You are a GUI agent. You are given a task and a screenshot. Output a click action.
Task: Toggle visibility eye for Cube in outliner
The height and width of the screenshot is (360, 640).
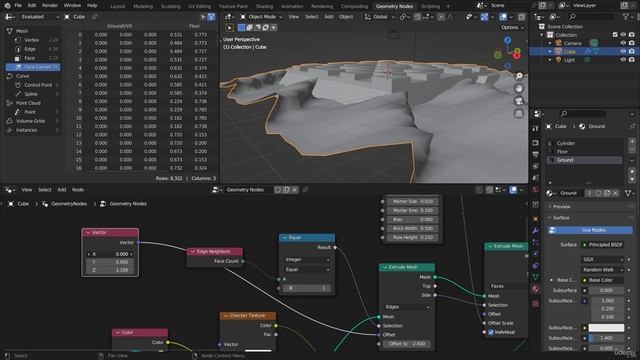point(623,51)
